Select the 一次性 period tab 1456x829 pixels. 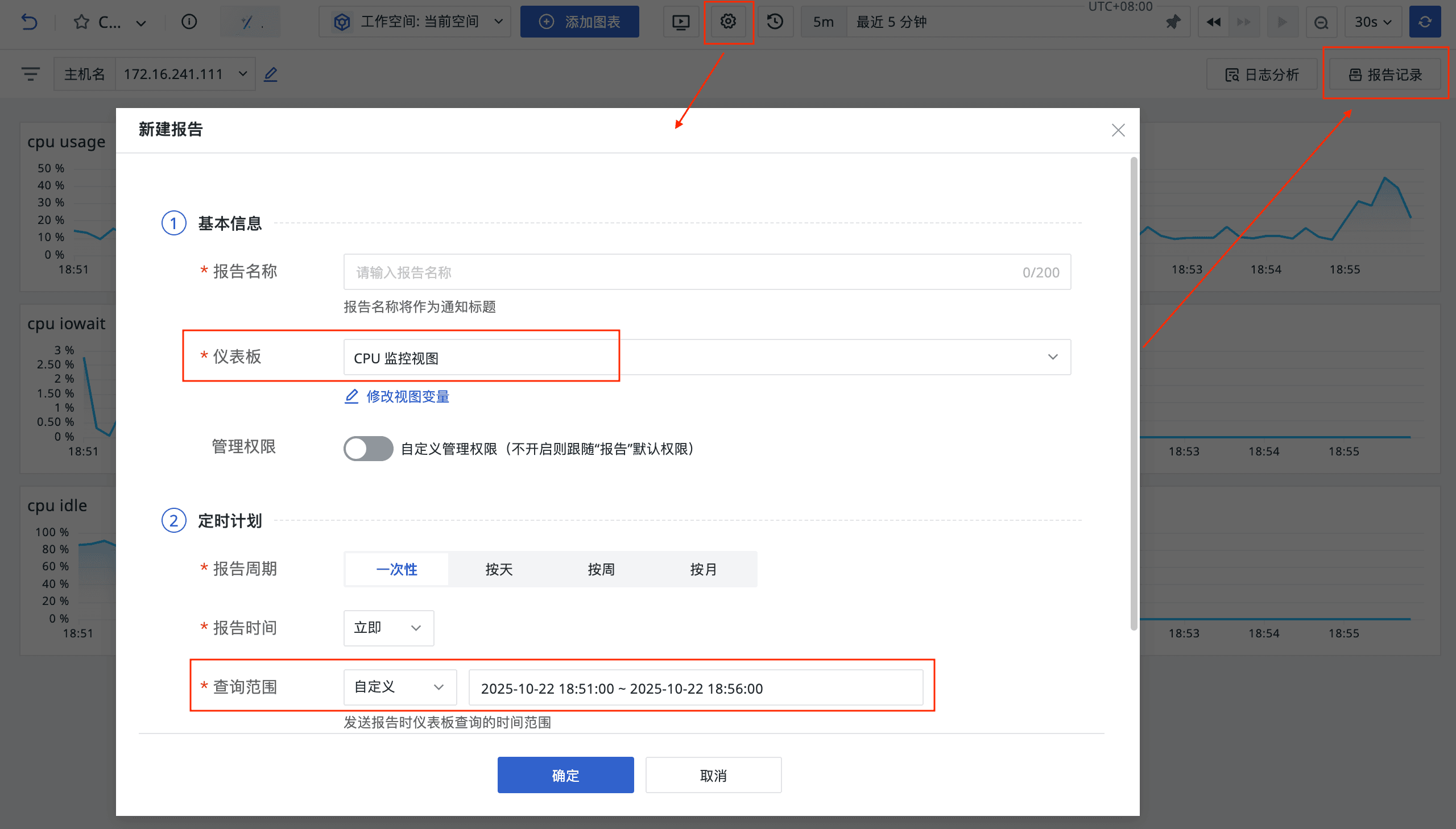click(397, 569)
